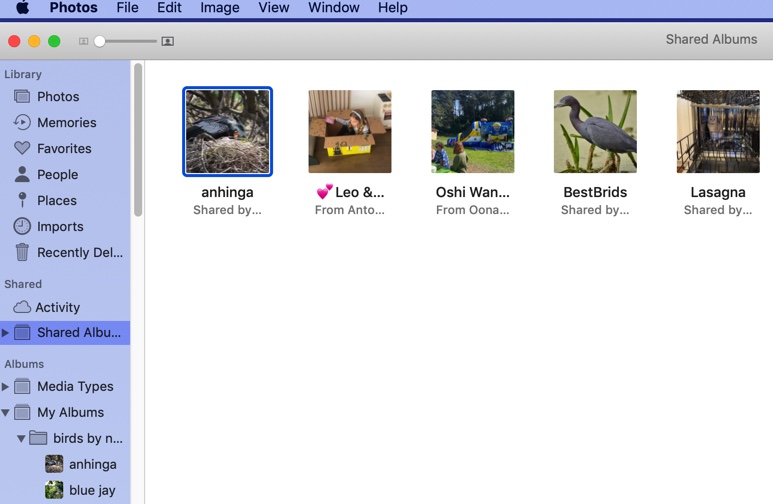Select the anhinga shared album thumbnail
The image size is (773, 504).
click(x=227, y=132)
